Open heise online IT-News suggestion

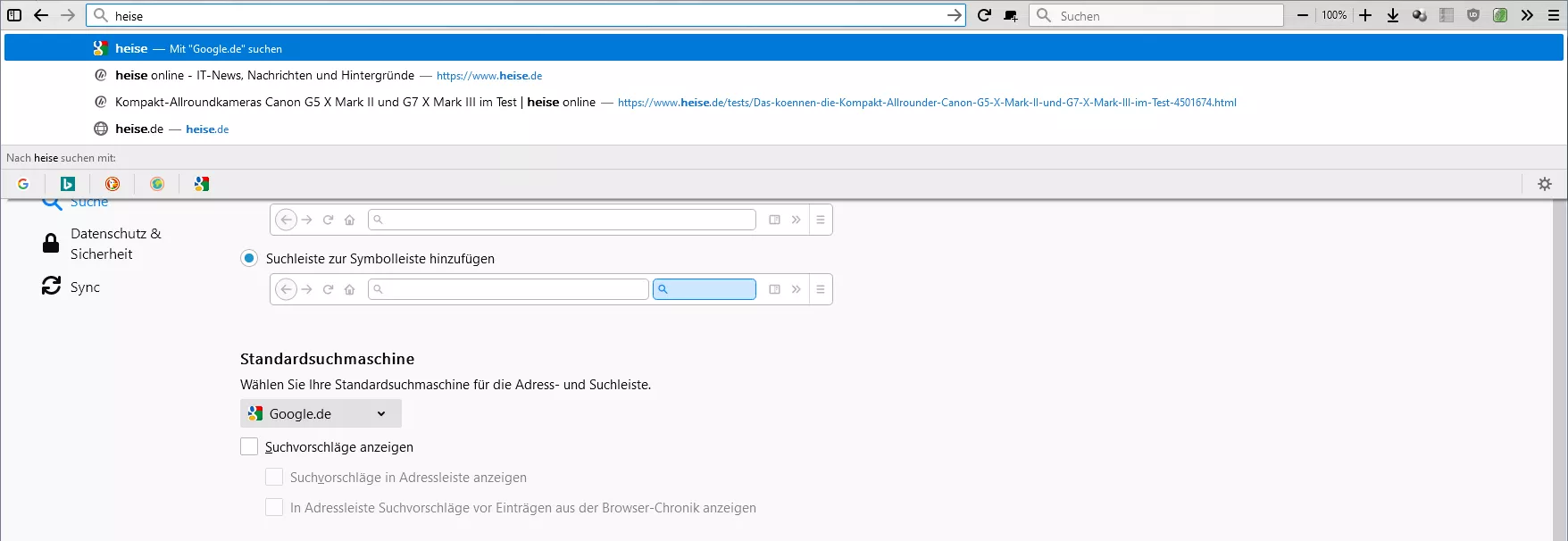(x=784, y=75)
